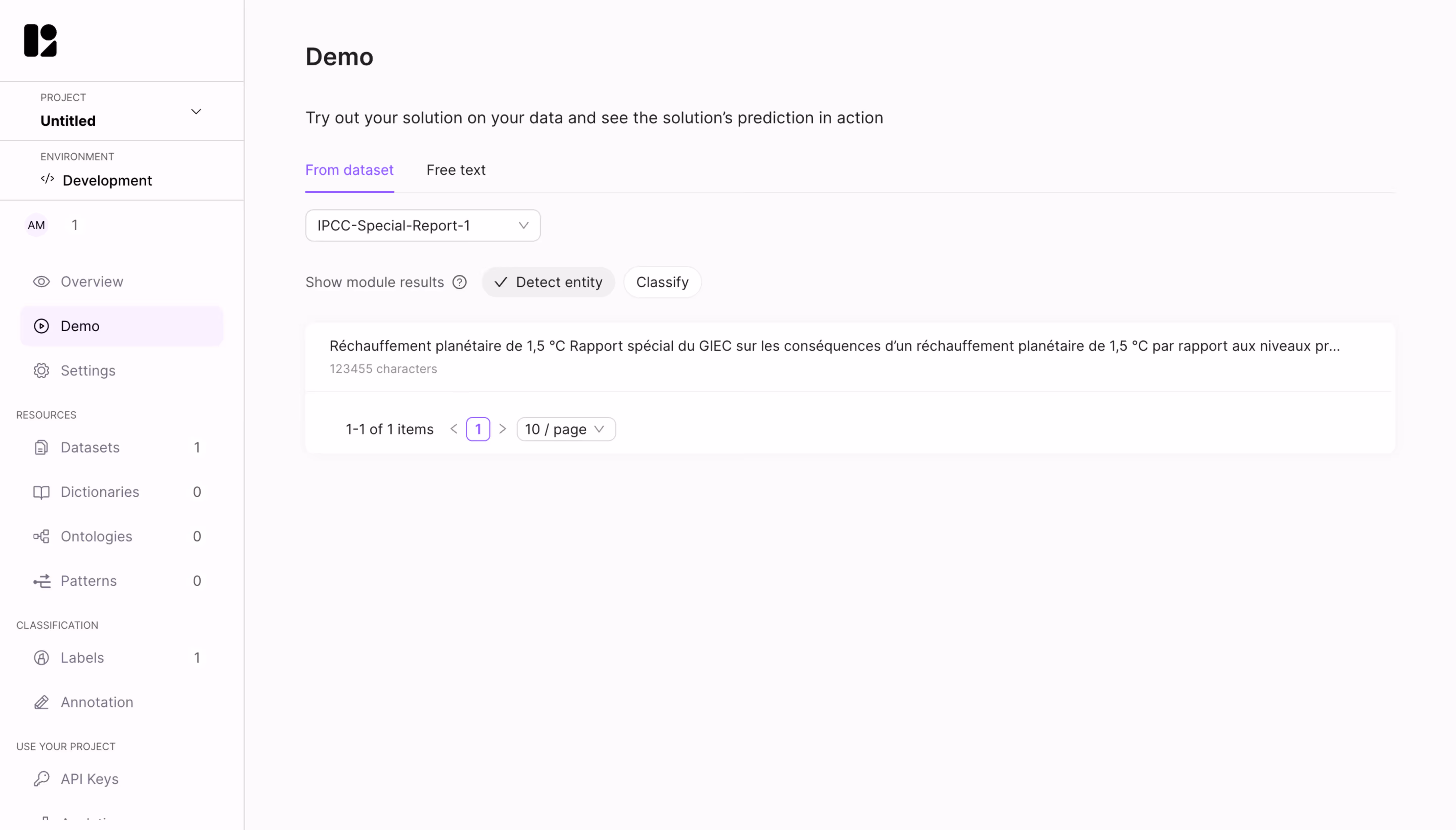Open the Overview section via eye icon

click(40, 281)
